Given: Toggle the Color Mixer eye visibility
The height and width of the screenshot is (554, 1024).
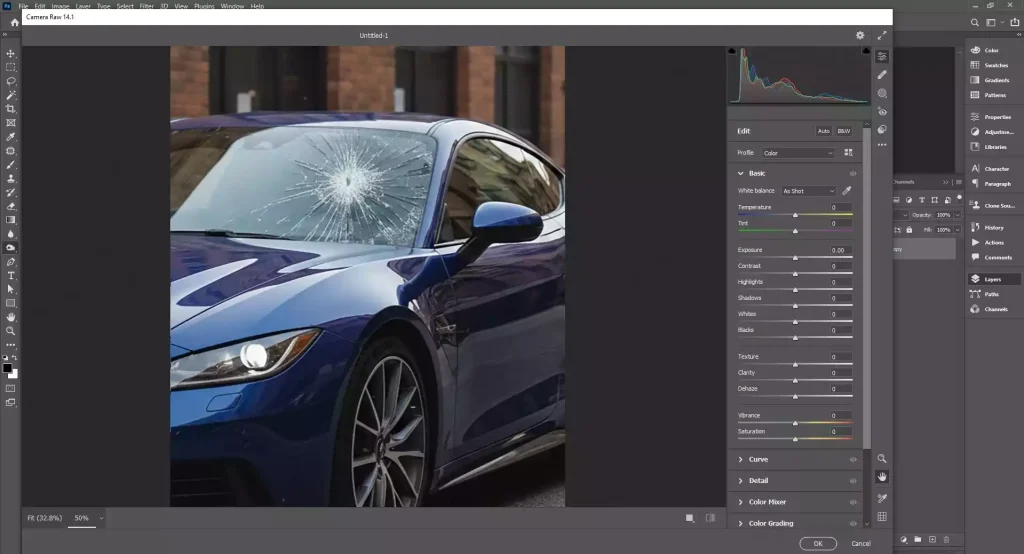Looking at the screenshot, I should (853, 502).
